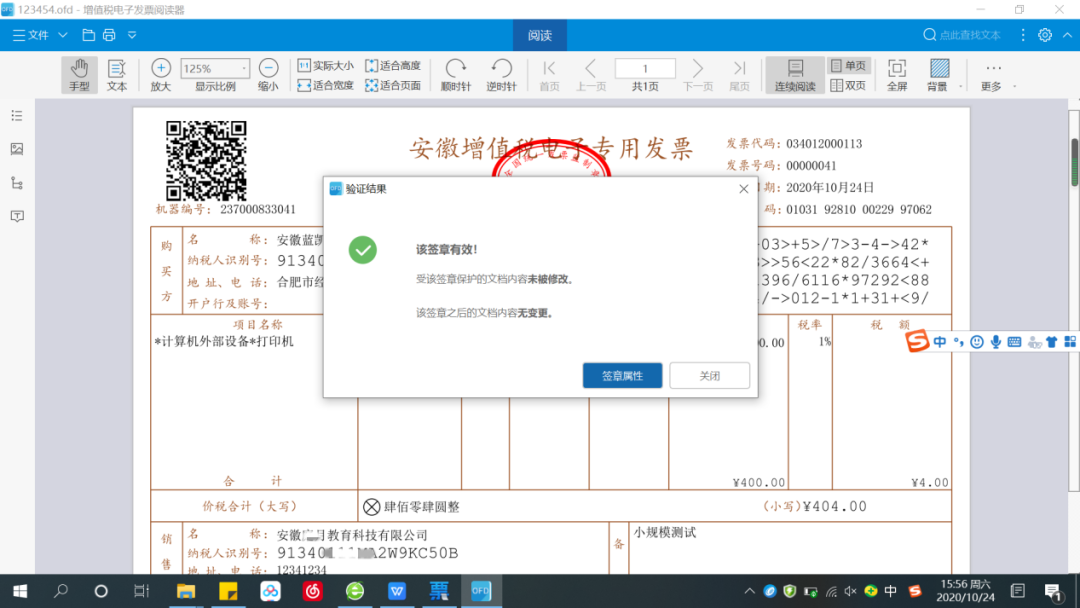This screenshot has width=1080, height=608.
Task: Expand the quick access toolbar dropdown
Action: pyautogui.click(x=132, y=35)
